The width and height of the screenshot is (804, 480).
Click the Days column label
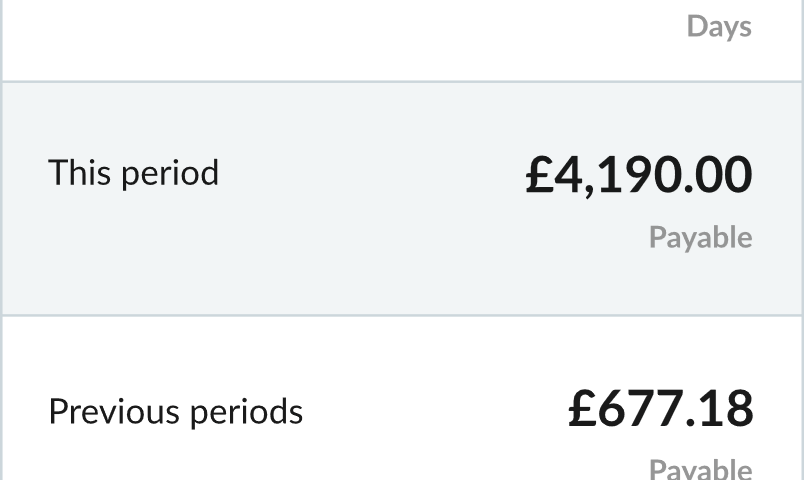pos(719,27)
